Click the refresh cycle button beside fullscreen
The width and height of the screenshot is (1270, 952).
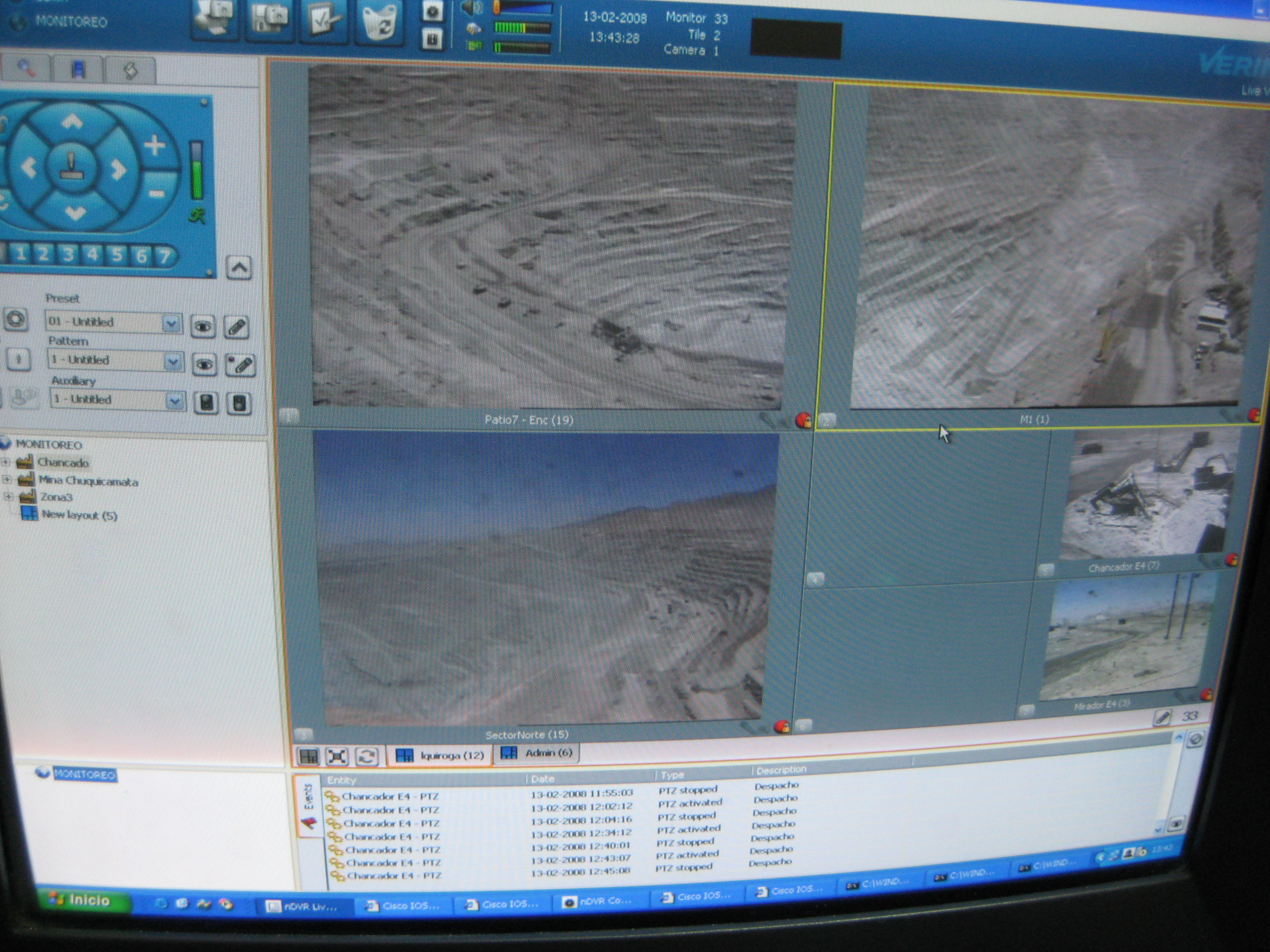tap(367, 756)
